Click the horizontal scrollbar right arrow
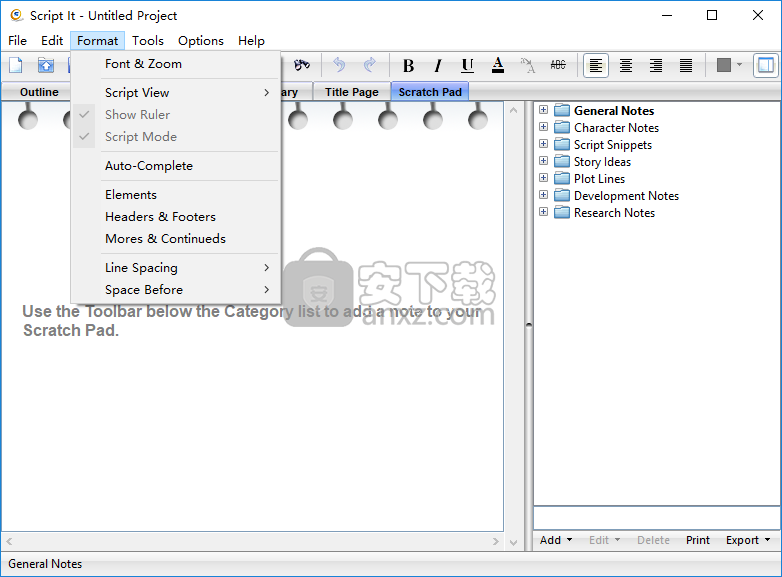 click(x=495, y=541)
